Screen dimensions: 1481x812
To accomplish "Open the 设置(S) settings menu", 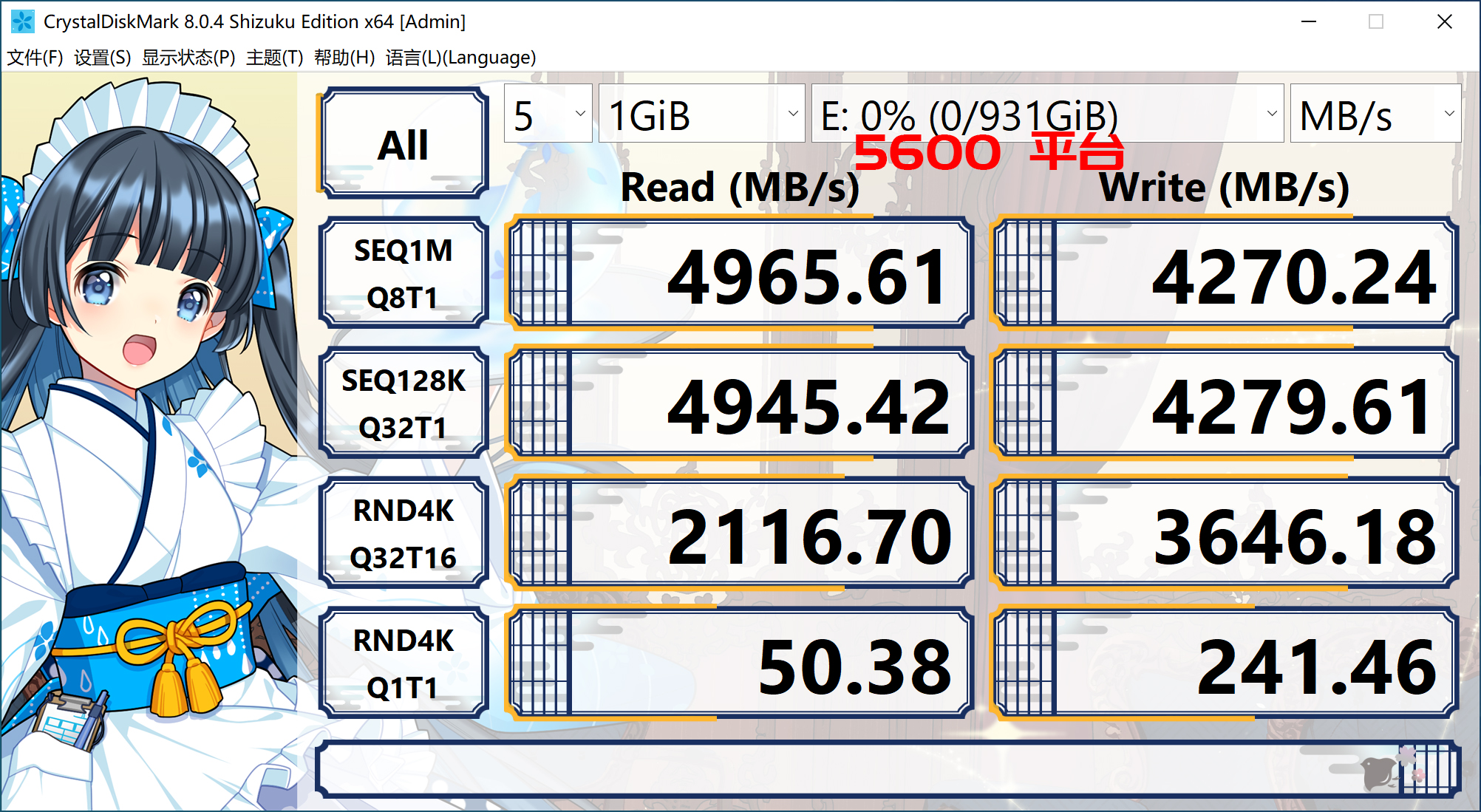I will 103,58.
